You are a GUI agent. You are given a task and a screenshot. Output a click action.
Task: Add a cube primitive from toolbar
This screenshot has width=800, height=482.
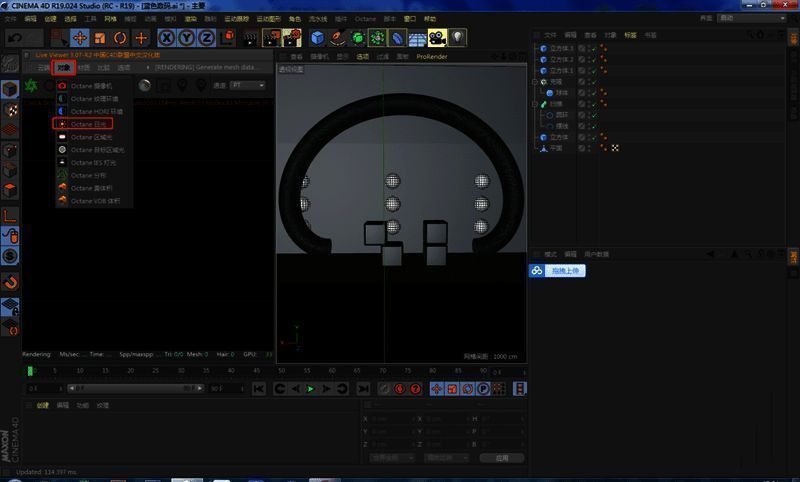click(318, 38)
